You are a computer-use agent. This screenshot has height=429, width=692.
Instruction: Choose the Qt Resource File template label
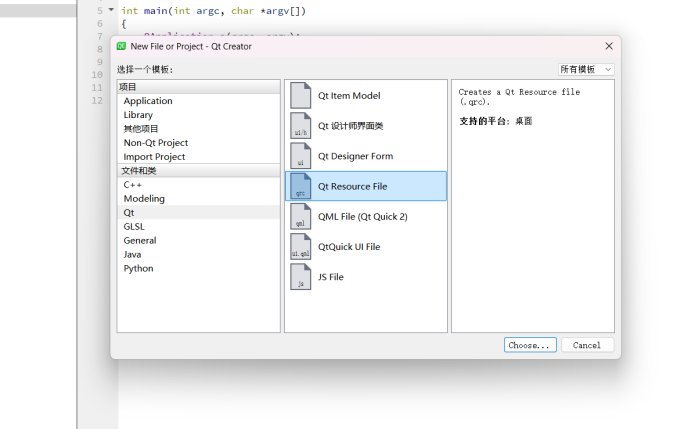352,186
